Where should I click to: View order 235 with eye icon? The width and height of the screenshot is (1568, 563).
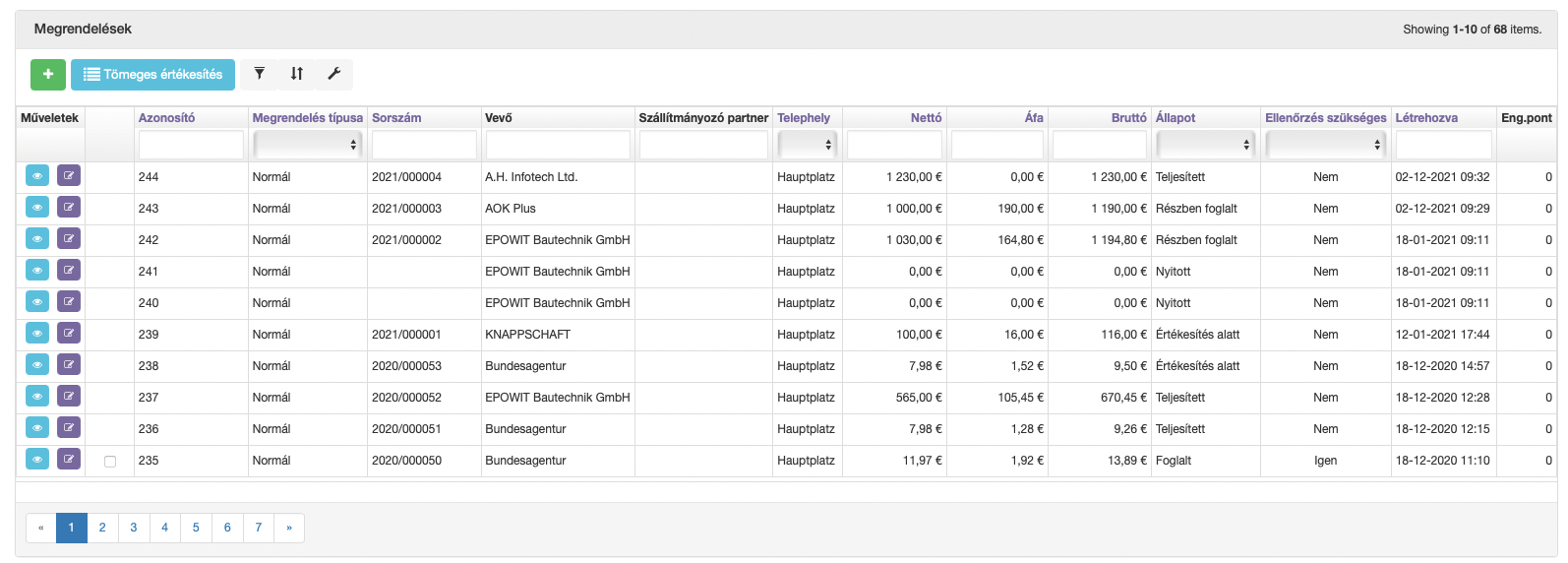tap(37, 460)
